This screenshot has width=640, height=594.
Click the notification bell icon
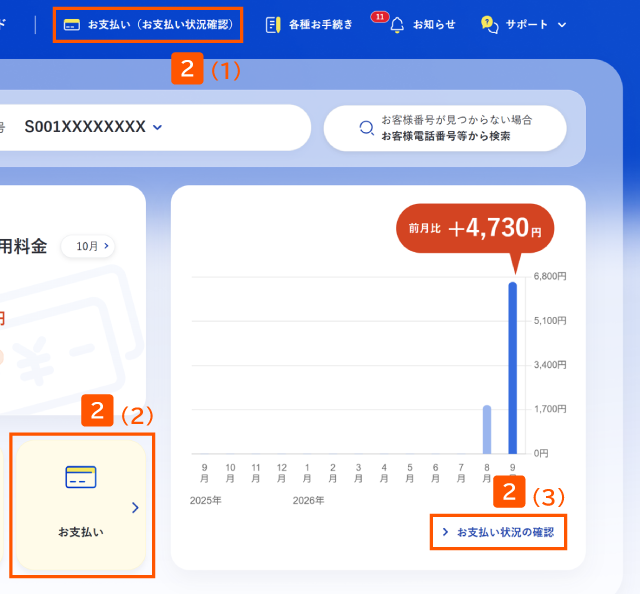pos(397,25)
